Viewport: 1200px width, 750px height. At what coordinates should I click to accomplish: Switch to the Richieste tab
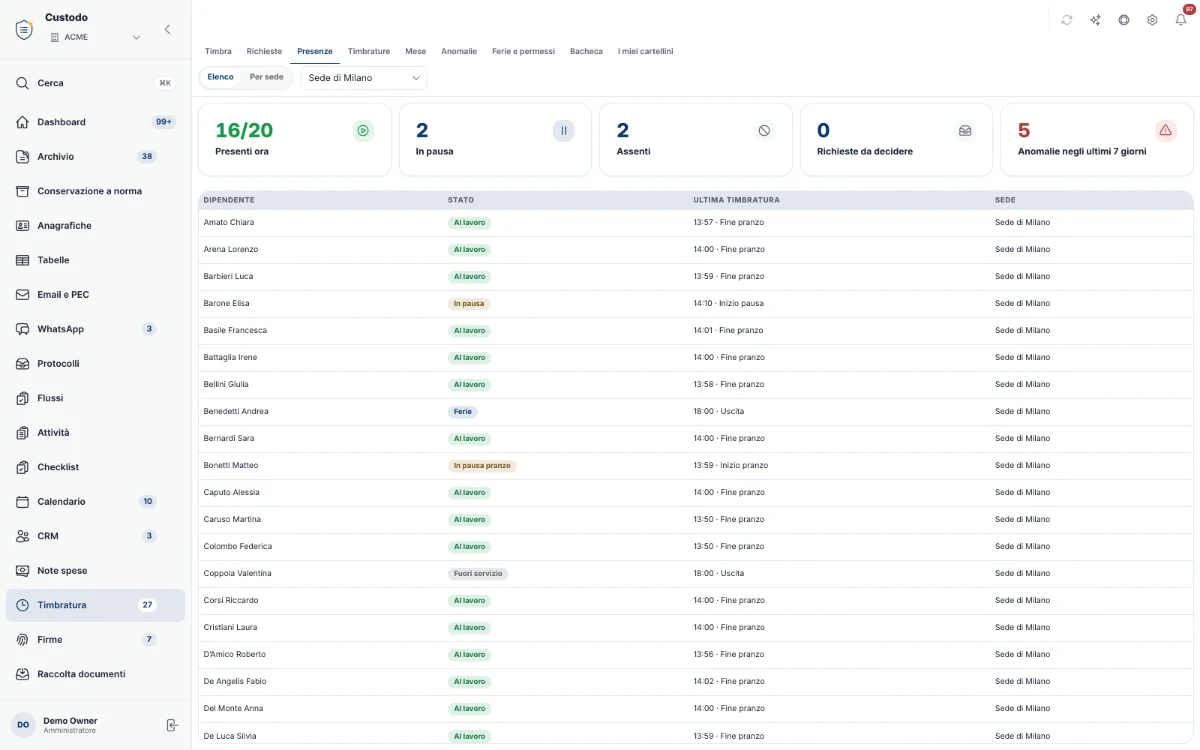coord(264,51)
